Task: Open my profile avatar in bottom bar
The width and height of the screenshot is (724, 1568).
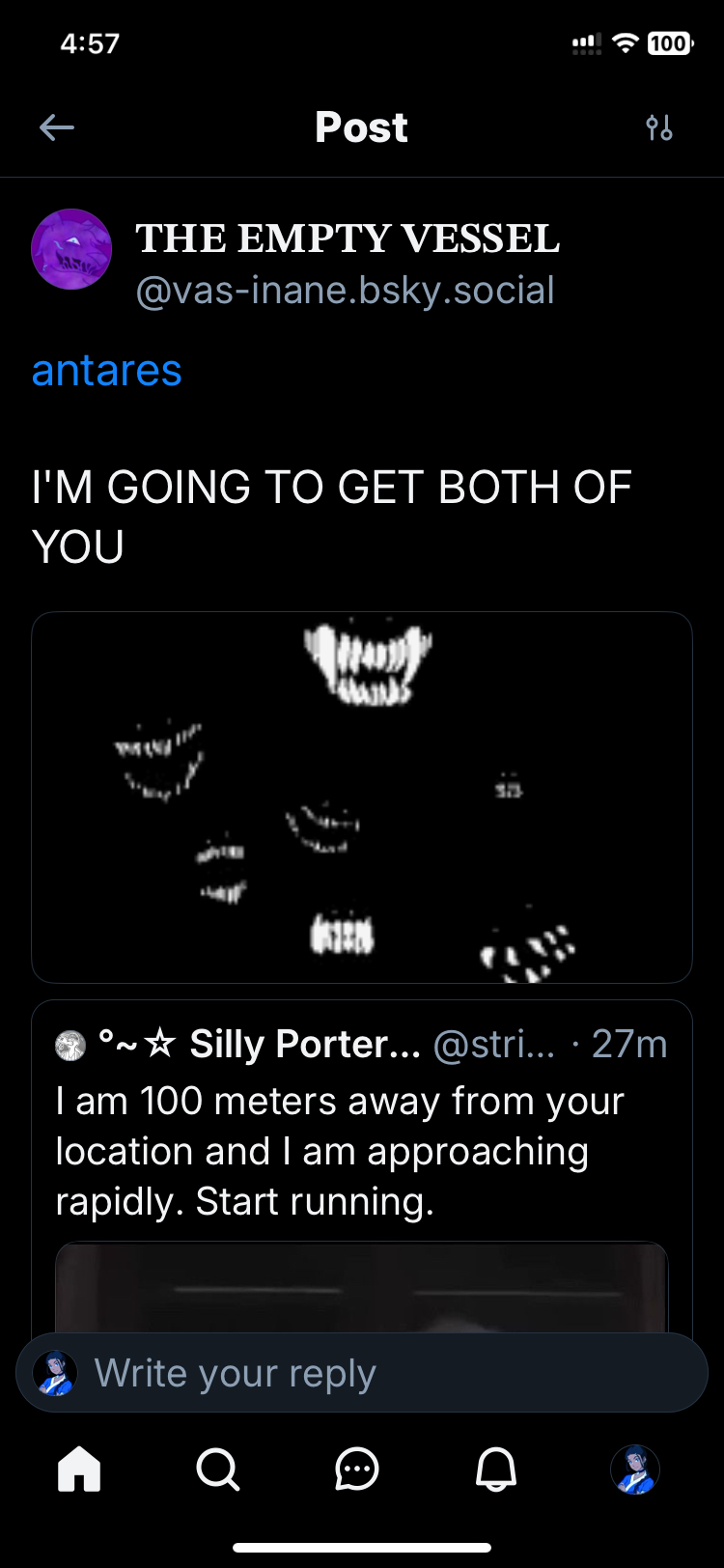Action: point(635,1470)
